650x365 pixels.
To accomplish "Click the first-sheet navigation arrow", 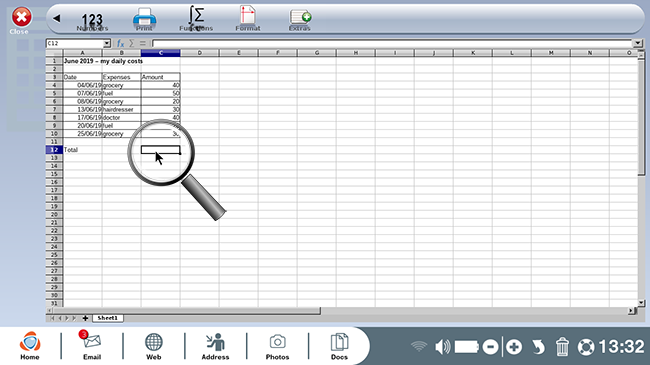I will 52,318.
